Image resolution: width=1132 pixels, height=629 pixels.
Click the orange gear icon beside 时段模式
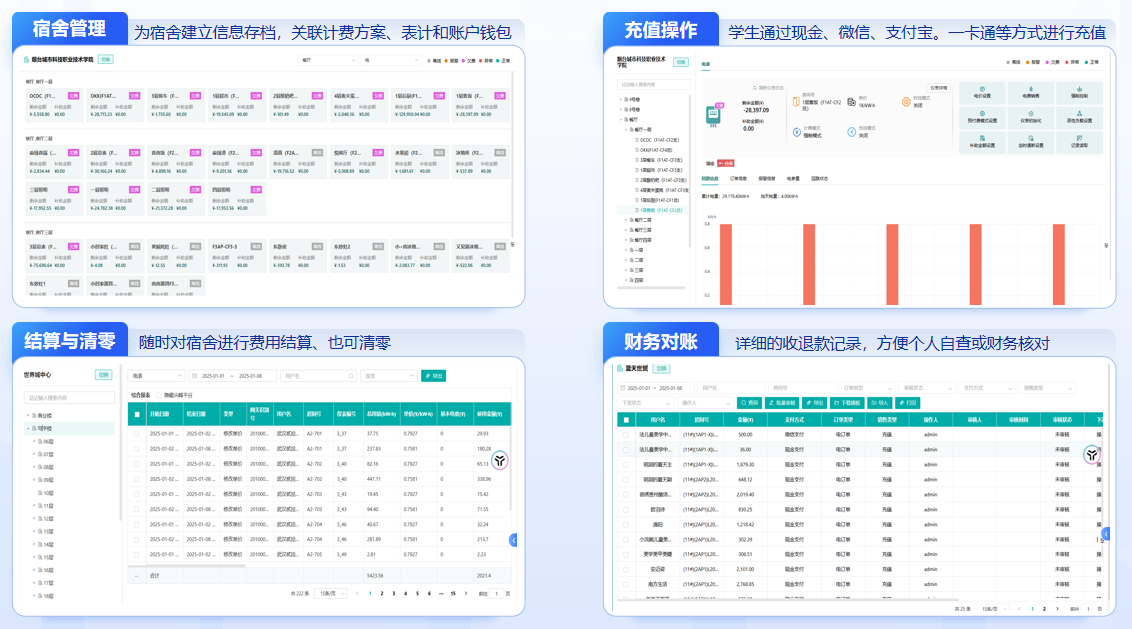pos(906,103)
